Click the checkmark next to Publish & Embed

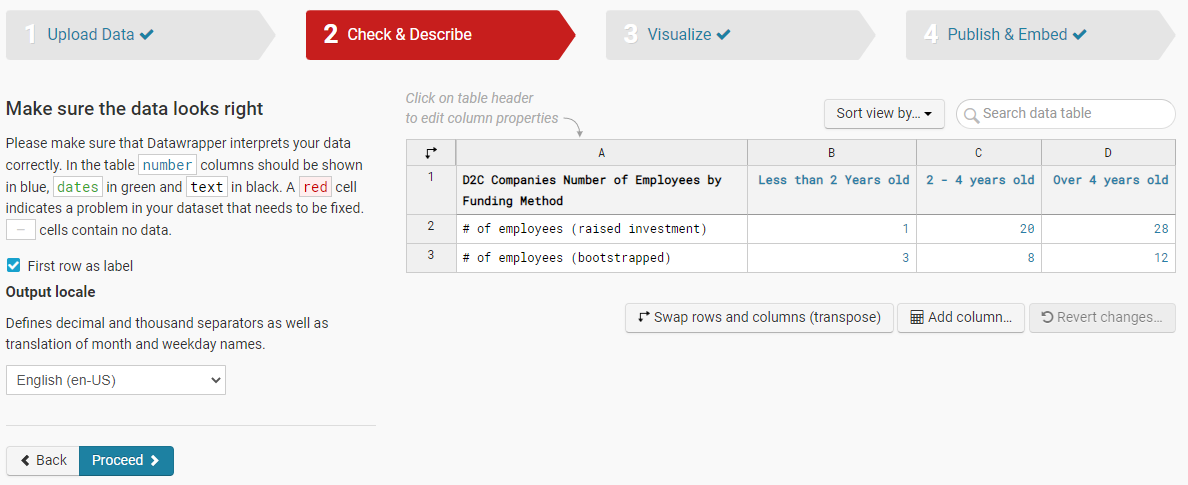point(1080,35)
